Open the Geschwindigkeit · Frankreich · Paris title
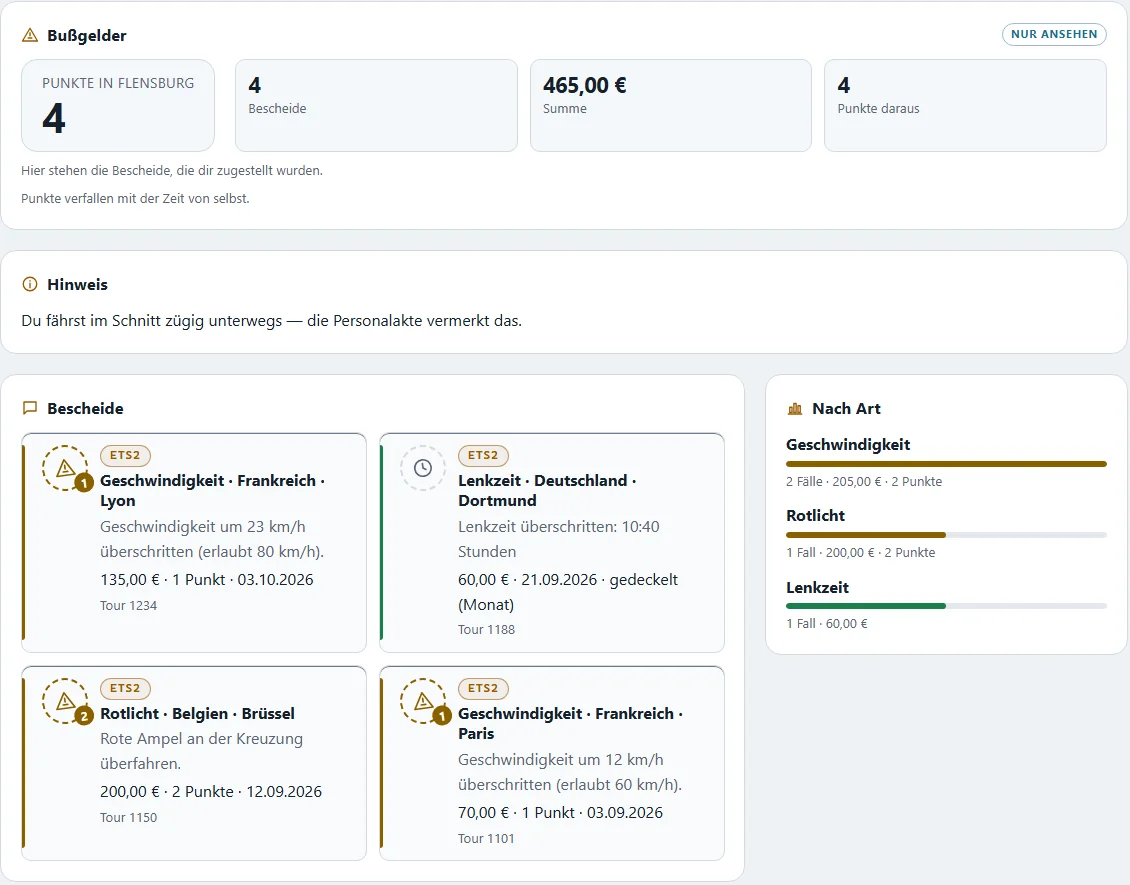 tap(571, 724)
